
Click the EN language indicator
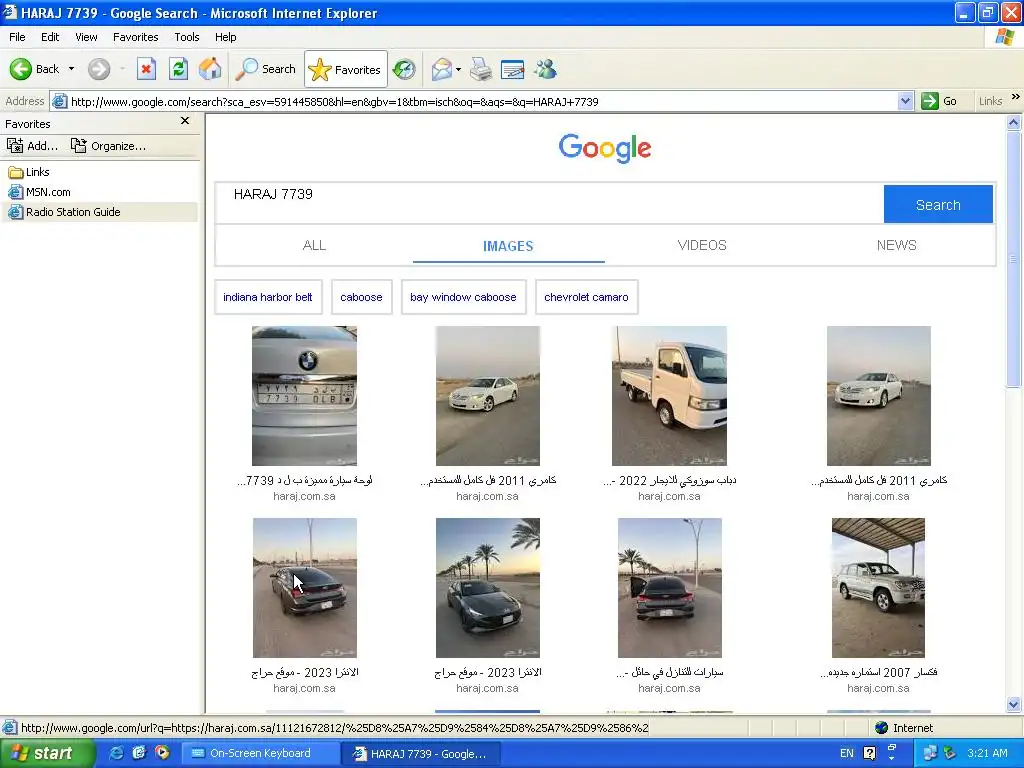pos(846,753)
